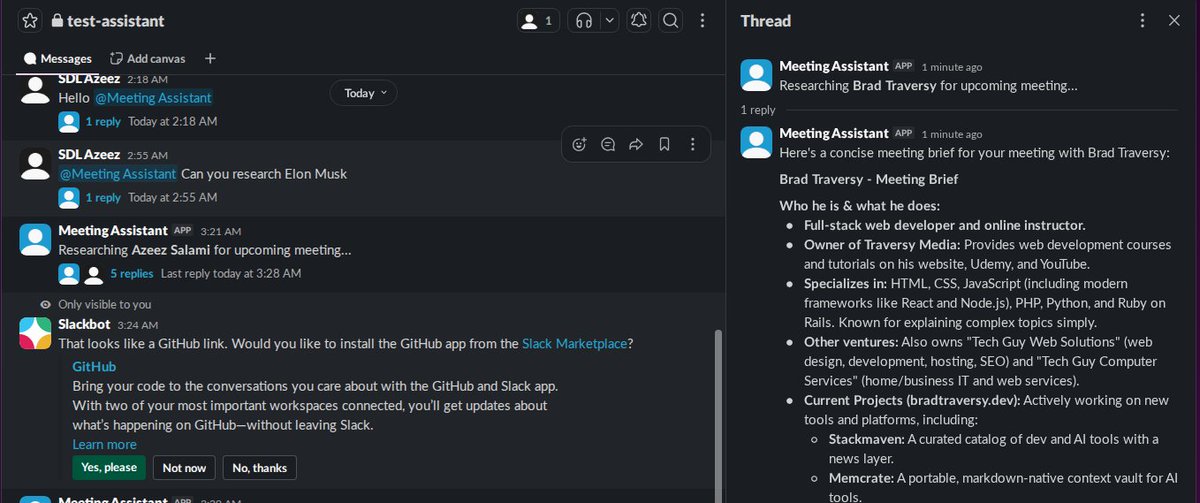Viewport: 1200px width, 503px height.
Task: Click @Meeting Assistant mention in Hello message
Action: pos(153,97)
